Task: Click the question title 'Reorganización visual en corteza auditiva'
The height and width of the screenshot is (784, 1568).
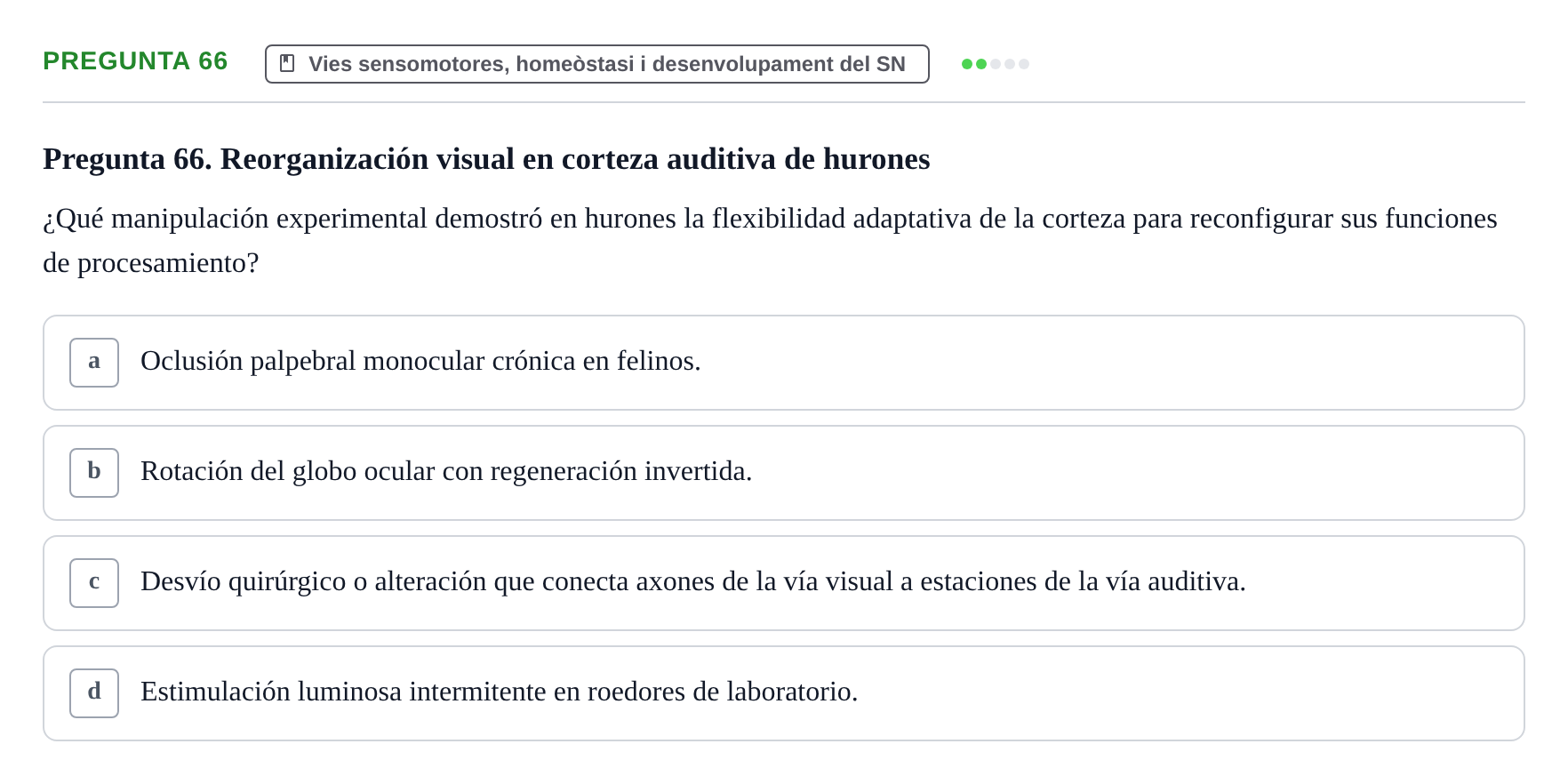Action: point(486,159)
